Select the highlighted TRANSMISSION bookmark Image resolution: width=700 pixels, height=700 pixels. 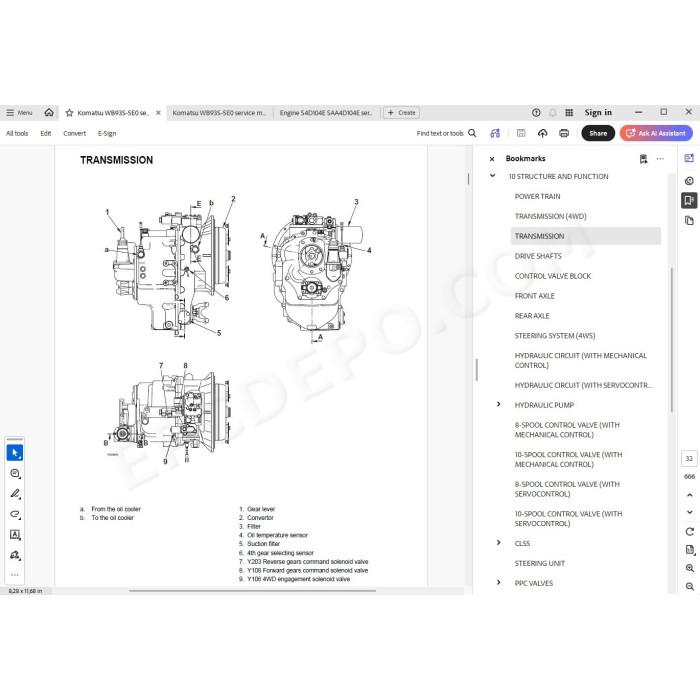tap(585, 236)
